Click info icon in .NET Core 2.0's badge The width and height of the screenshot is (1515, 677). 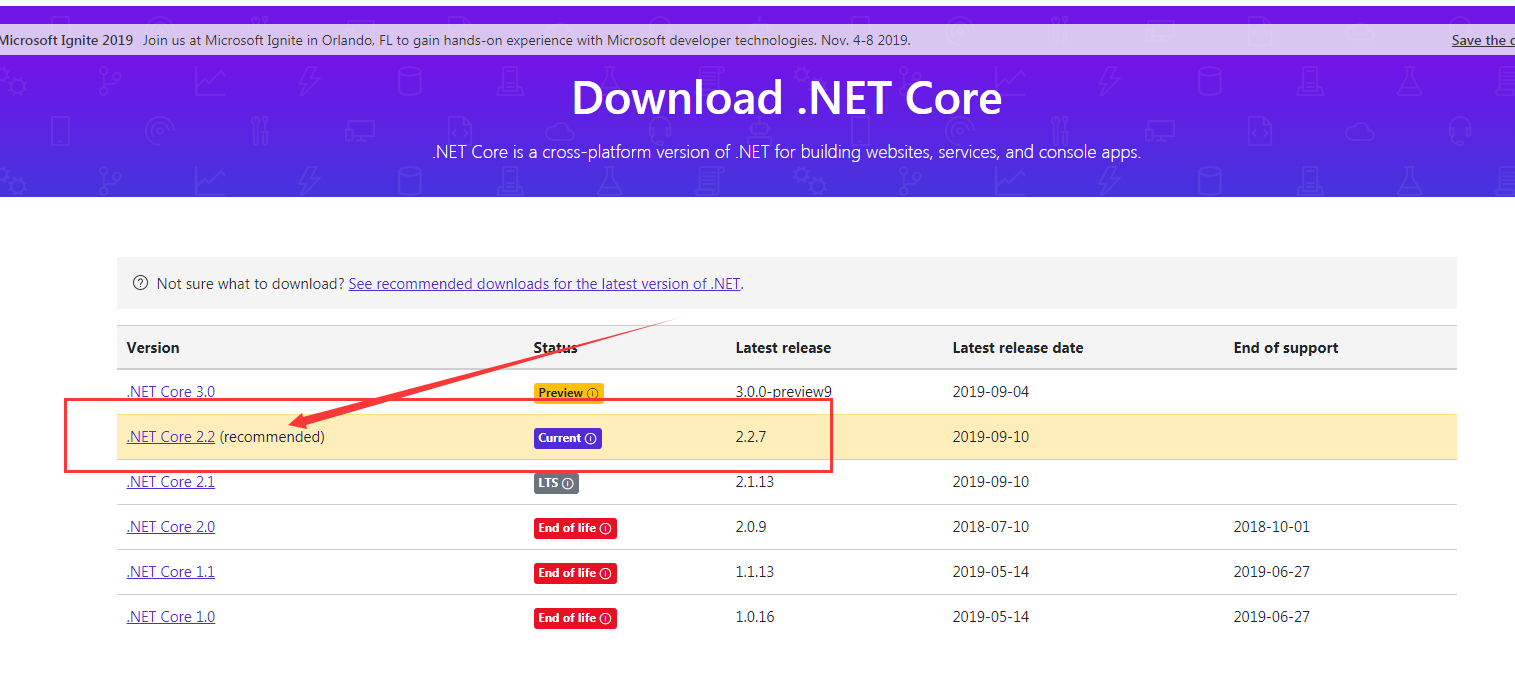pyautogui.click(x=605, y=528)
